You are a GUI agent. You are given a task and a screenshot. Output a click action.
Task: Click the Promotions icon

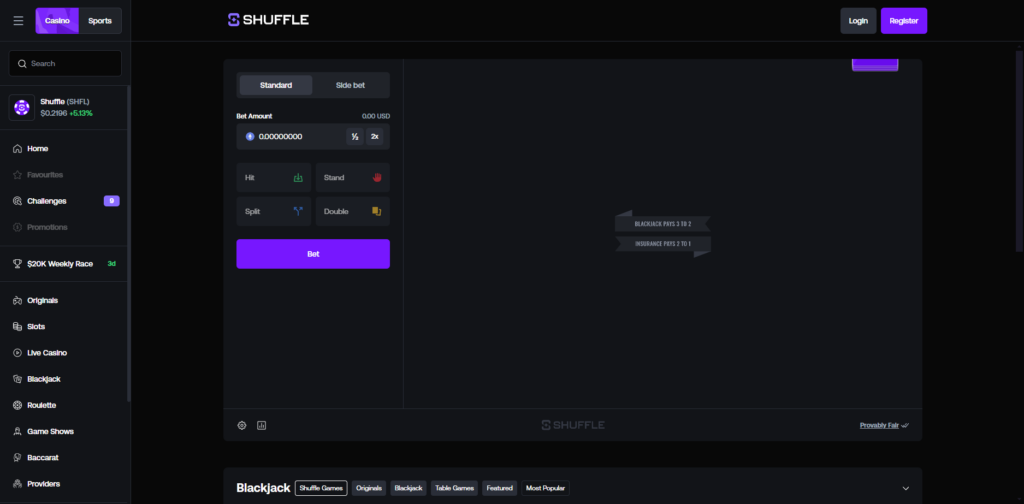click(x=18, y=227)
